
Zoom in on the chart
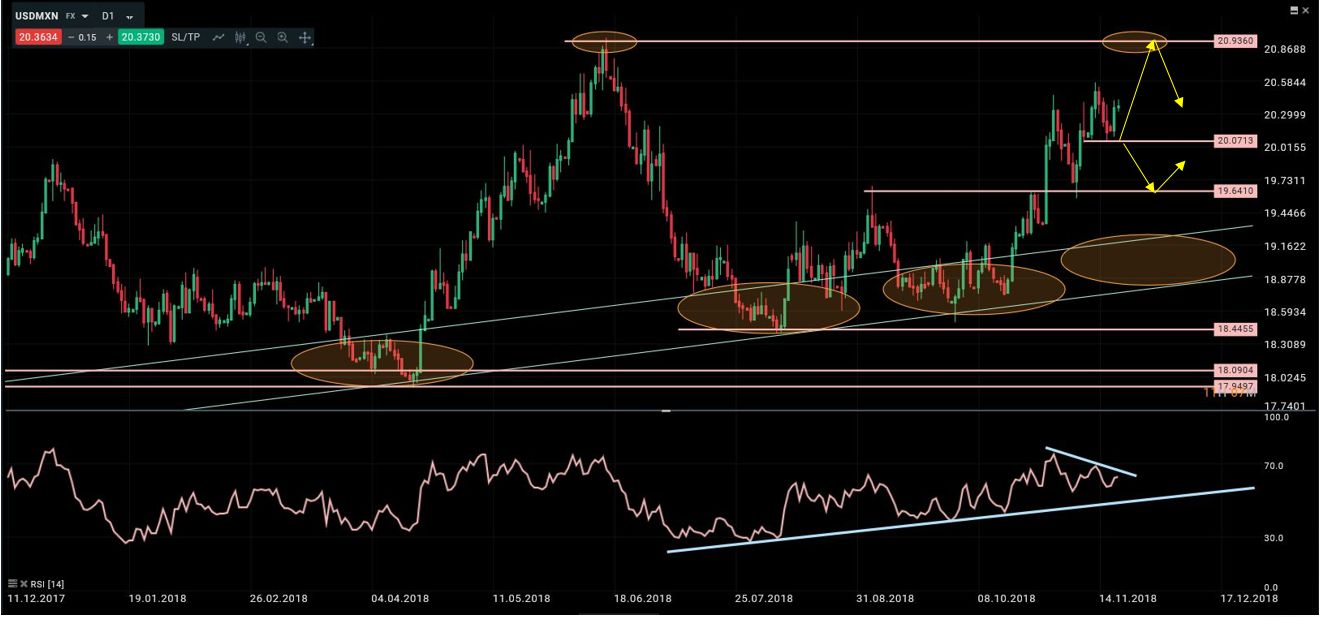point(282,38)
